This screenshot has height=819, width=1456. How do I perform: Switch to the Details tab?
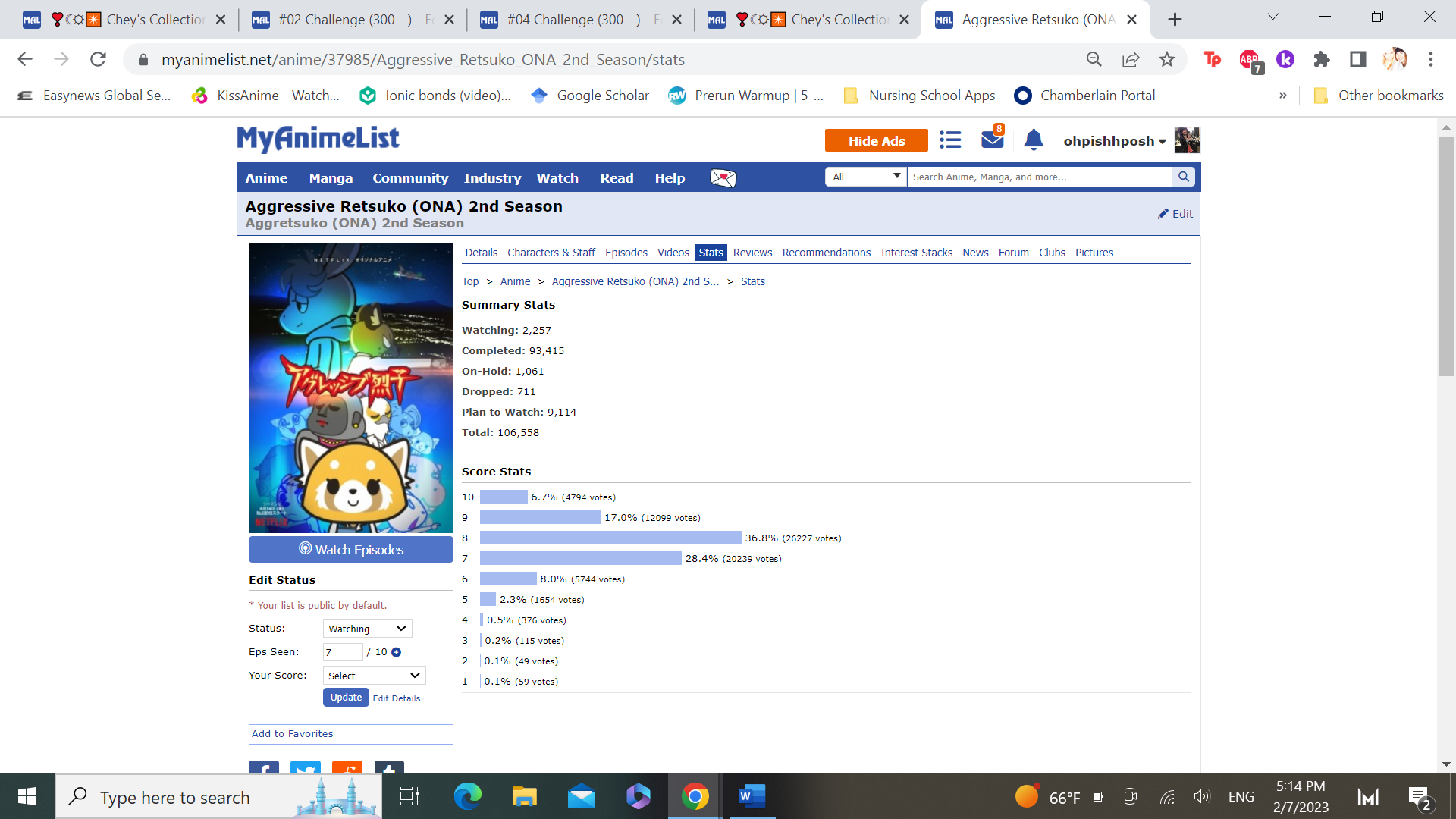click(481, 253)
